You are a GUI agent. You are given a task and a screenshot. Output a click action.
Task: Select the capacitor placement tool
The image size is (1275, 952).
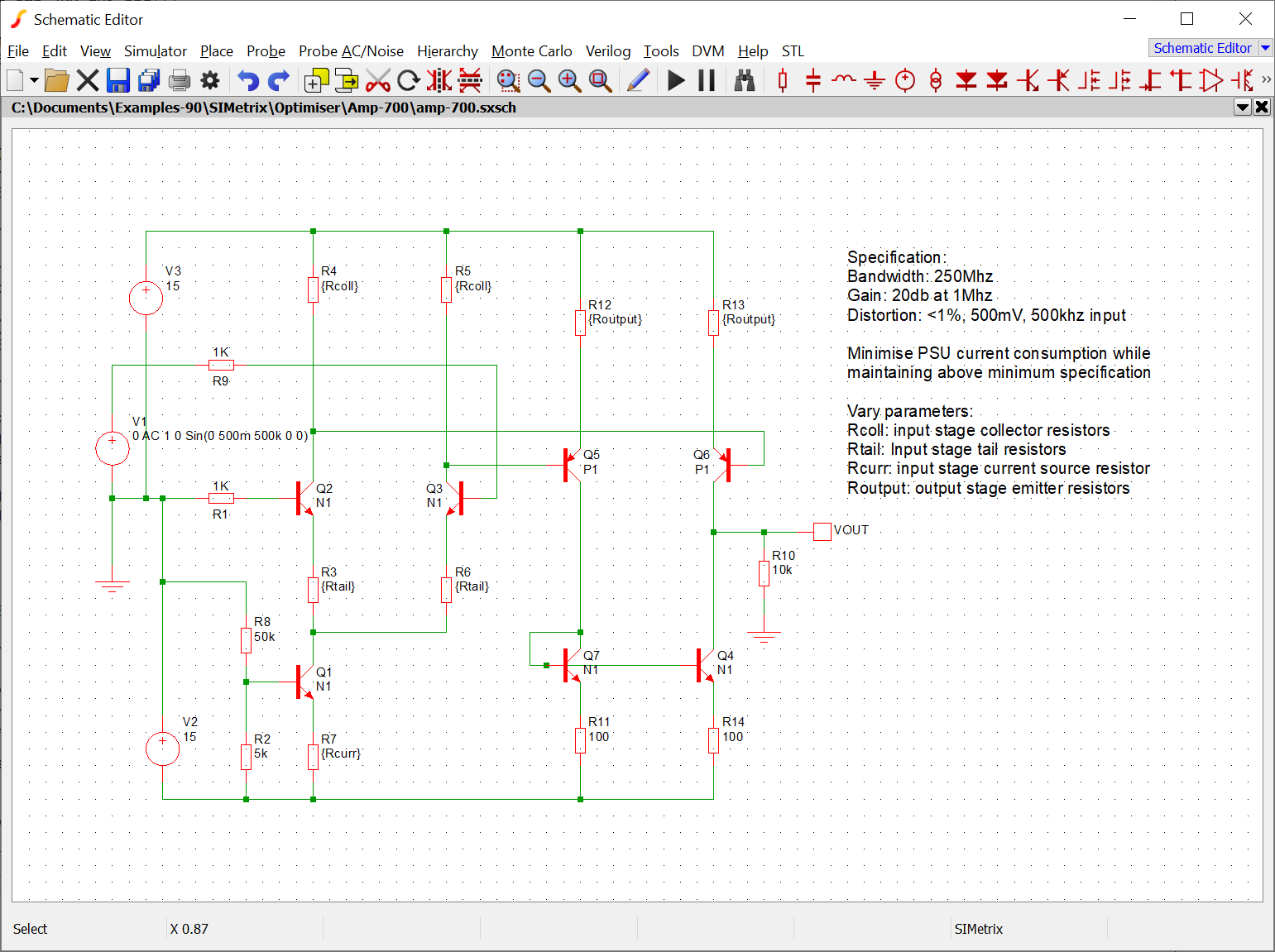pos(813,80)
